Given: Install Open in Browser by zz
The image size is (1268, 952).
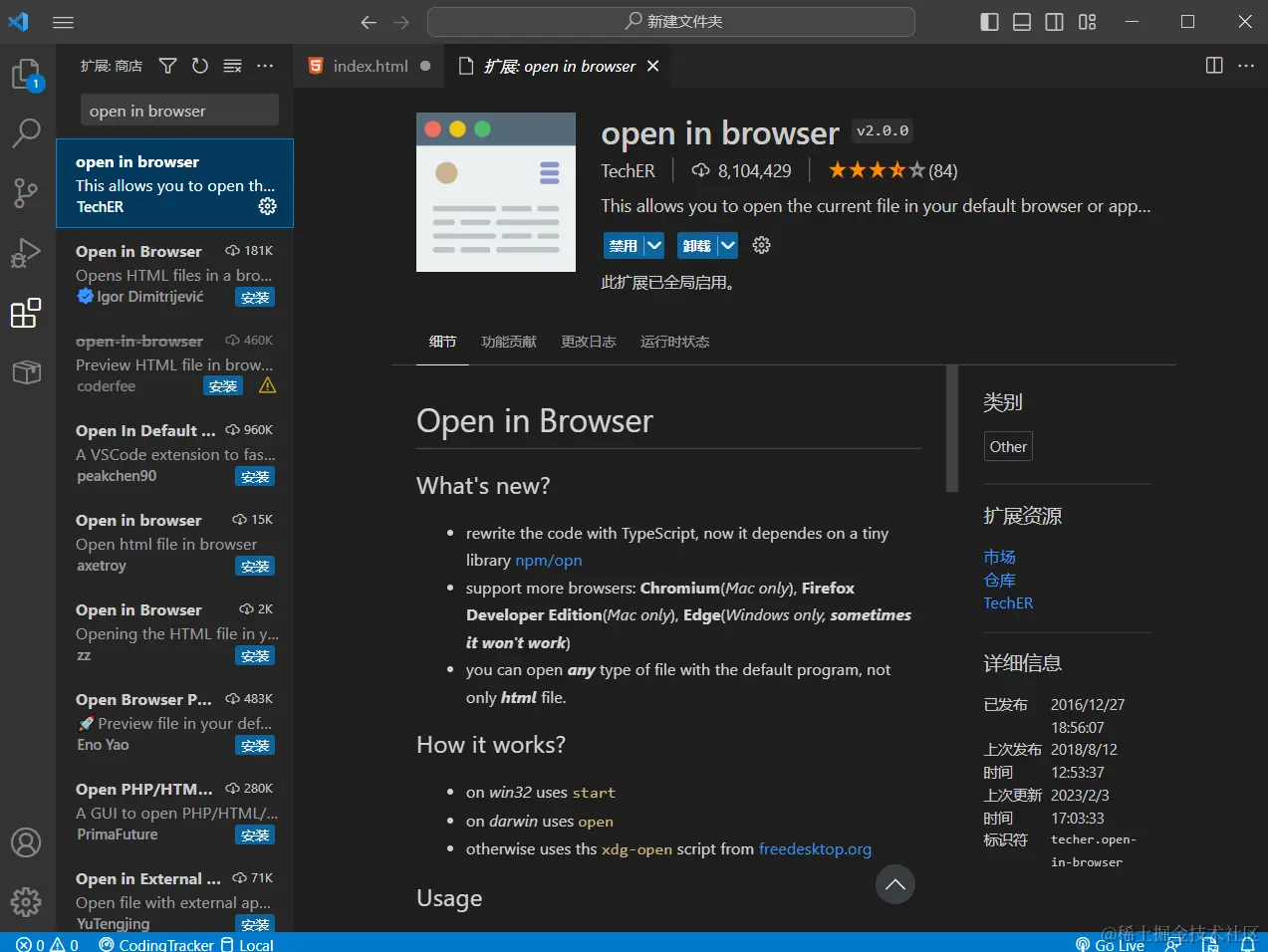Looking at the screenshot, I should (x=255, y=656).
